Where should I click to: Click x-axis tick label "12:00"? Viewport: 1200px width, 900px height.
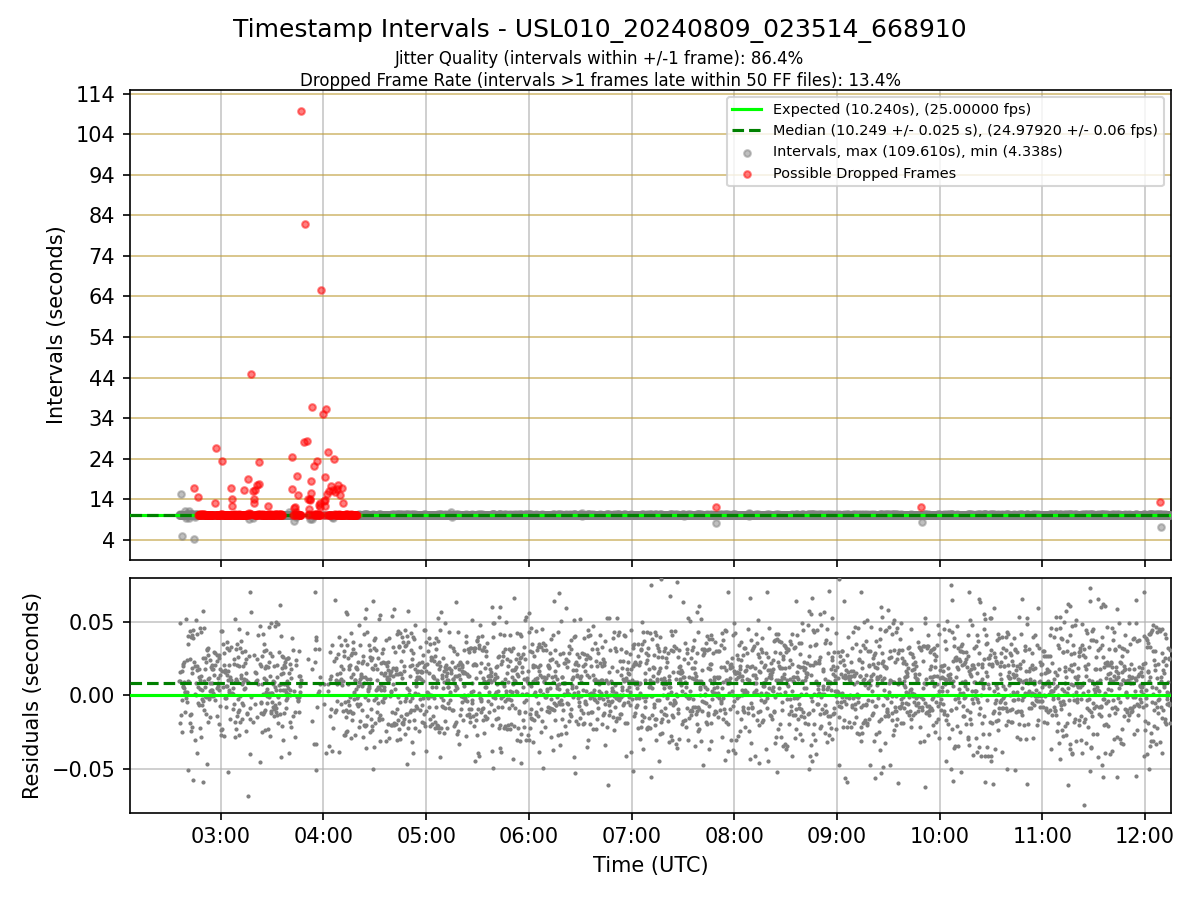tap(1145, 834)
